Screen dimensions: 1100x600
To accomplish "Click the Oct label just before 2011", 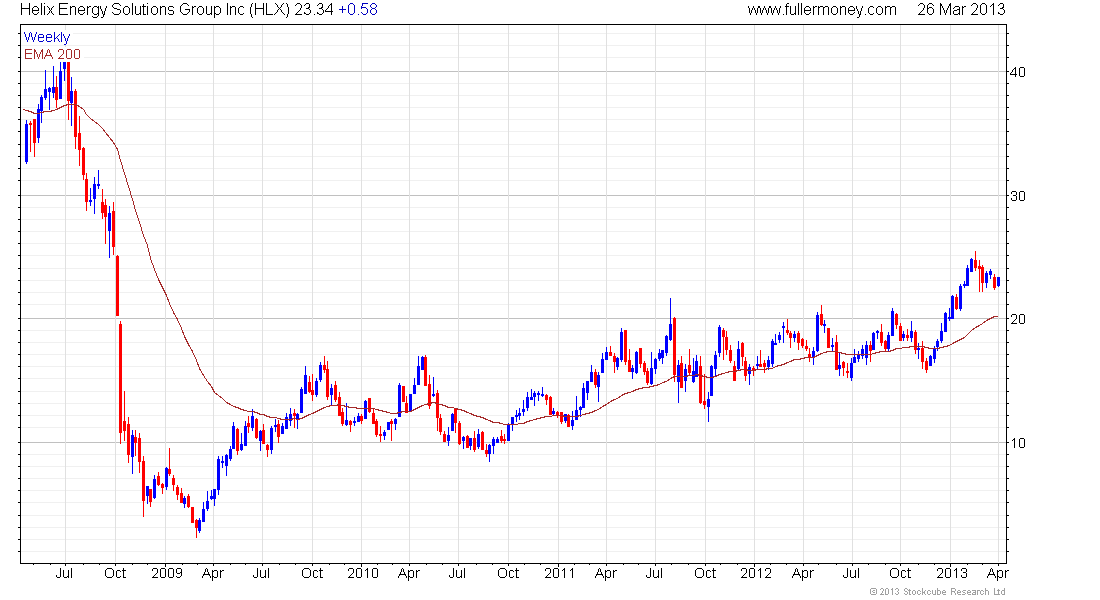I will pos(508,573).
